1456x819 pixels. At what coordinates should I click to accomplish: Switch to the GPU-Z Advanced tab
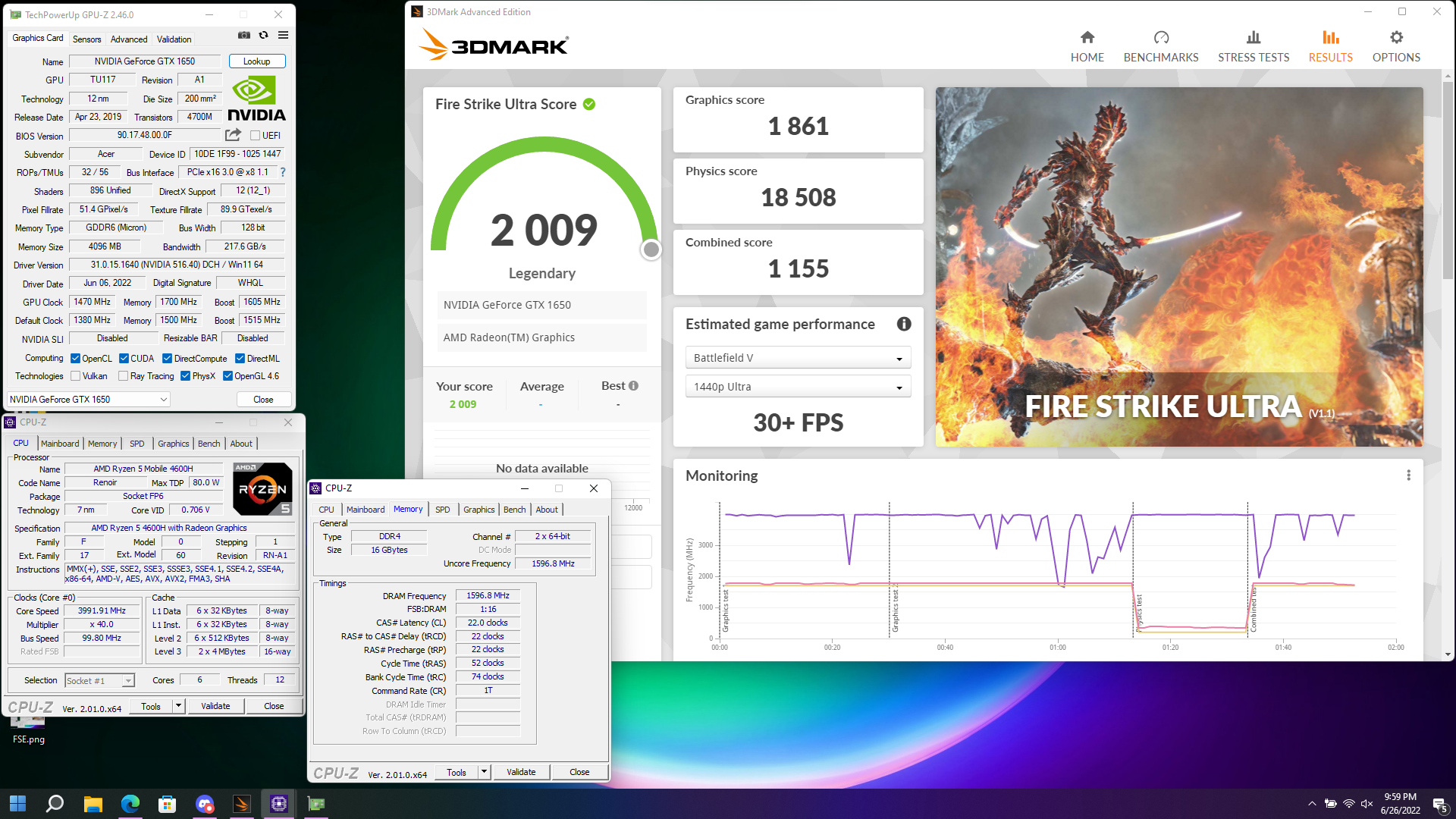[129, 39]
